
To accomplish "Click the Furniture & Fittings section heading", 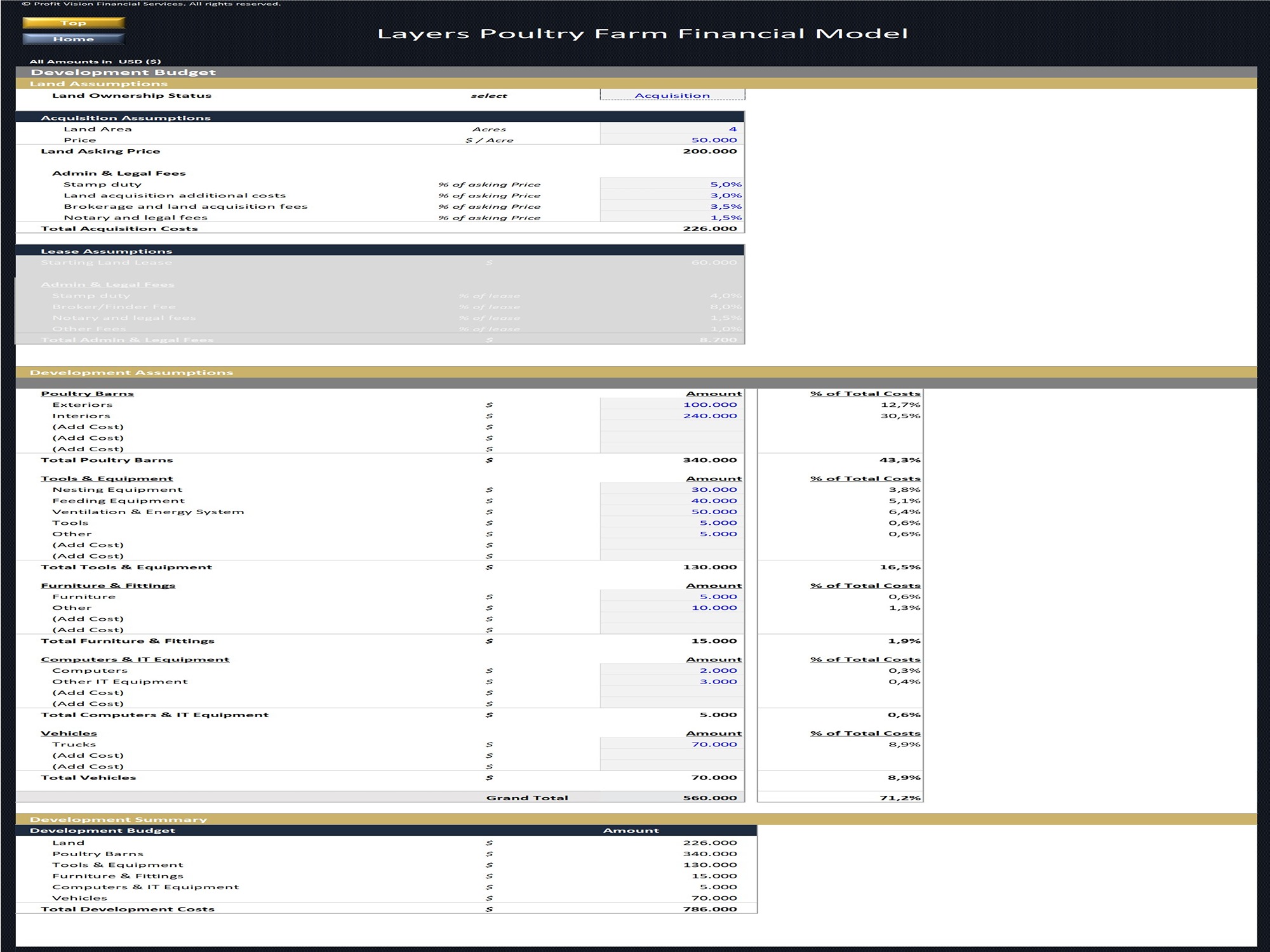I will (108, 586).
